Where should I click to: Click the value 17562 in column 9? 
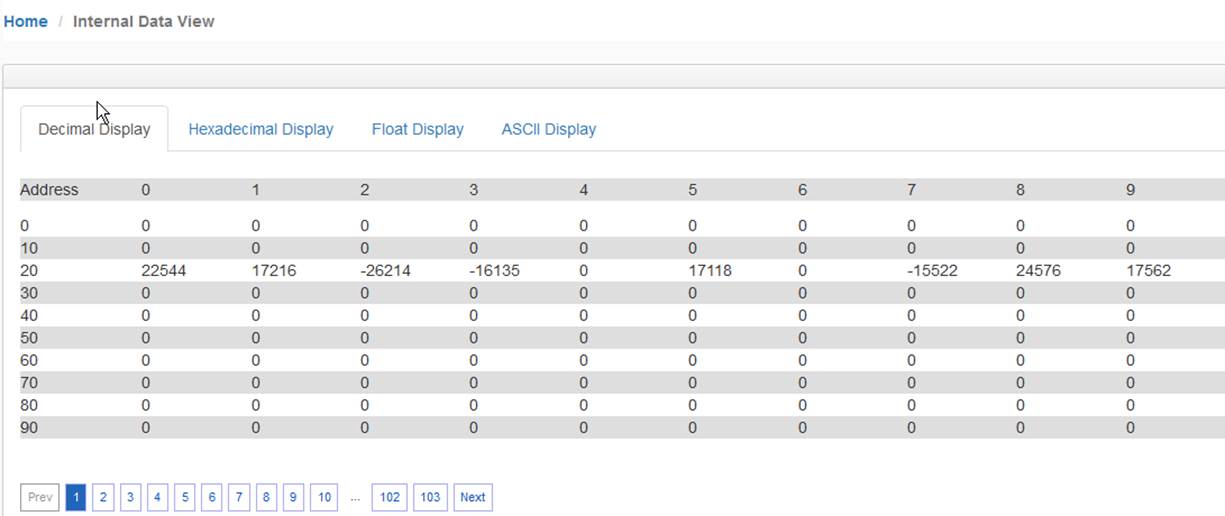(x=1148, y=270)
